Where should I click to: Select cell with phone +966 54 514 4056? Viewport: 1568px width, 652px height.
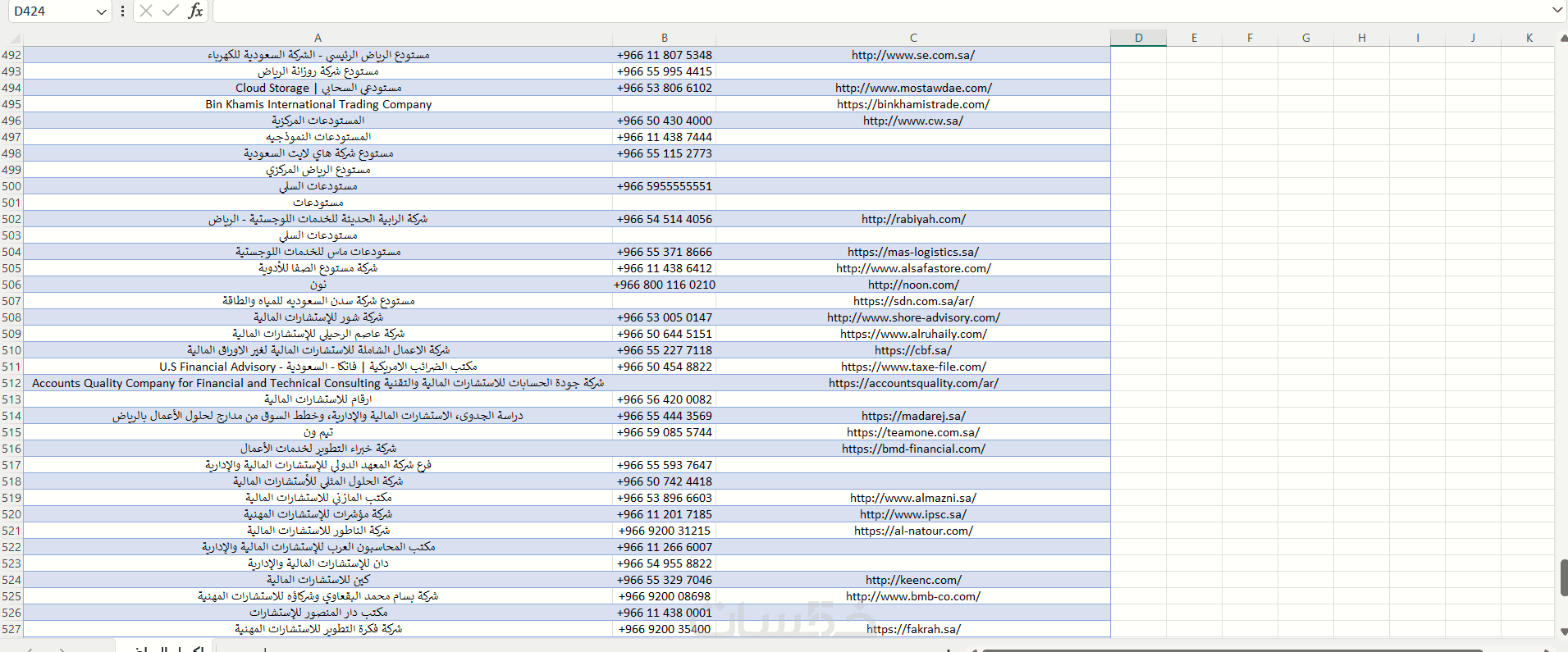(x=665, y=219)
